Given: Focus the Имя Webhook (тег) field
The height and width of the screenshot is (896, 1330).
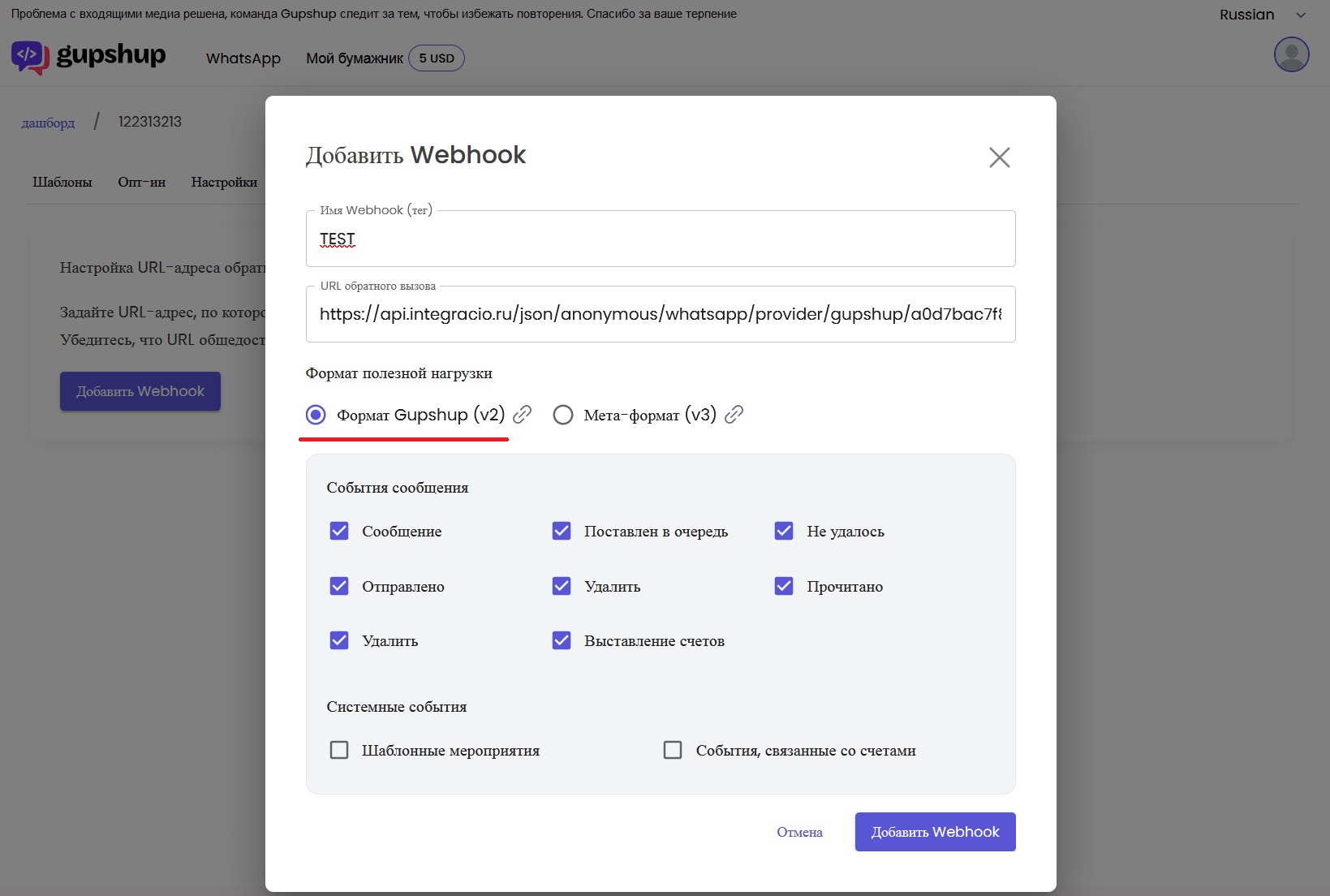Looking at the screenshot, I should pos(661,239).
